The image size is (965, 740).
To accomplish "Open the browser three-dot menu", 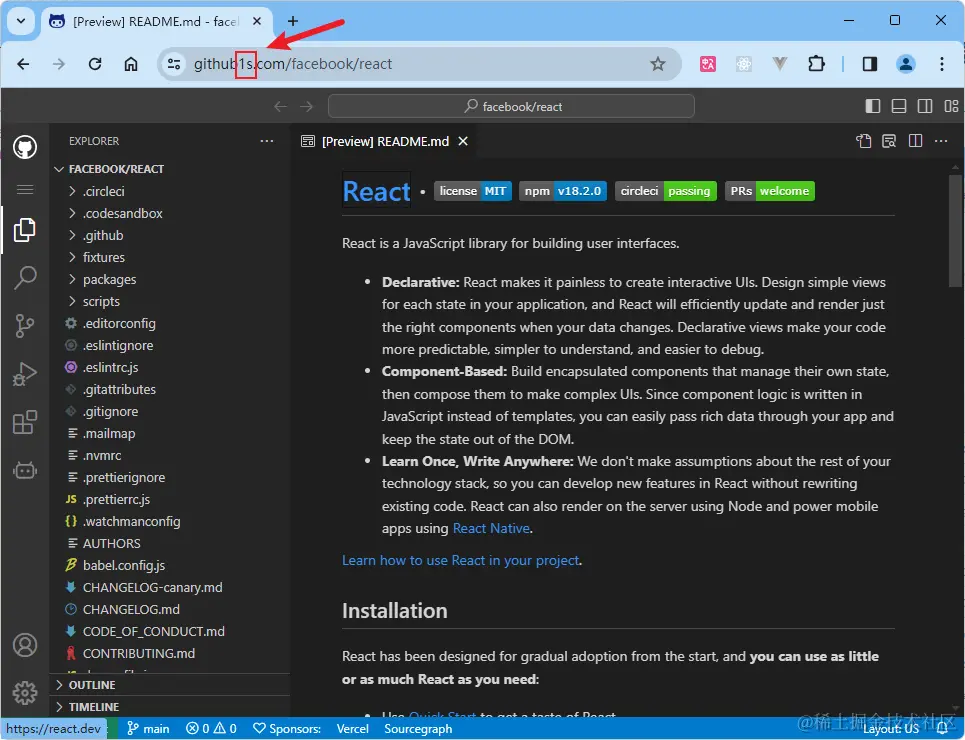I will coord(942,63).
